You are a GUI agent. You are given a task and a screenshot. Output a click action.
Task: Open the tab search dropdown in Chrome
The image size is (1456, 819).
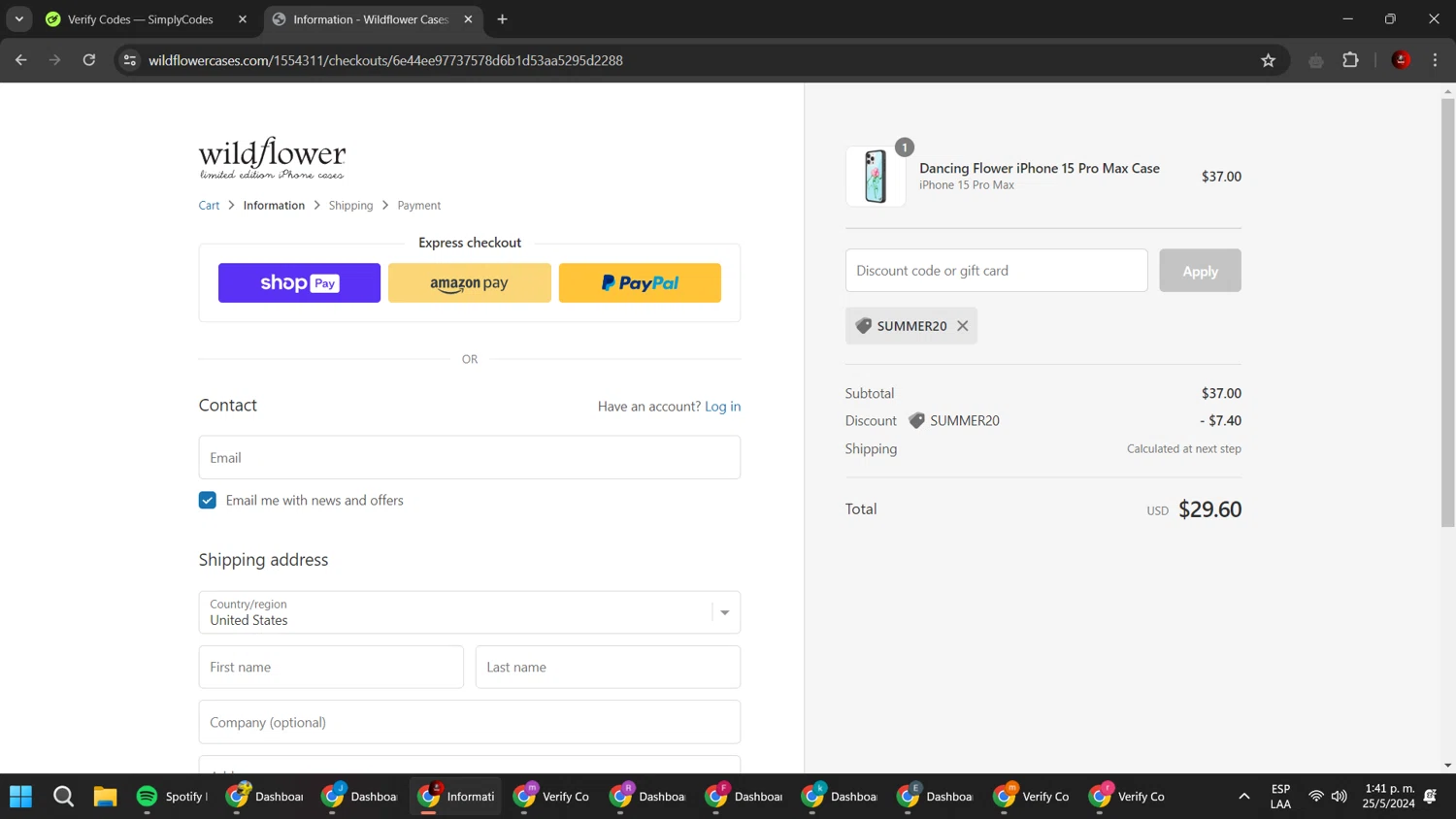(19, 19)
